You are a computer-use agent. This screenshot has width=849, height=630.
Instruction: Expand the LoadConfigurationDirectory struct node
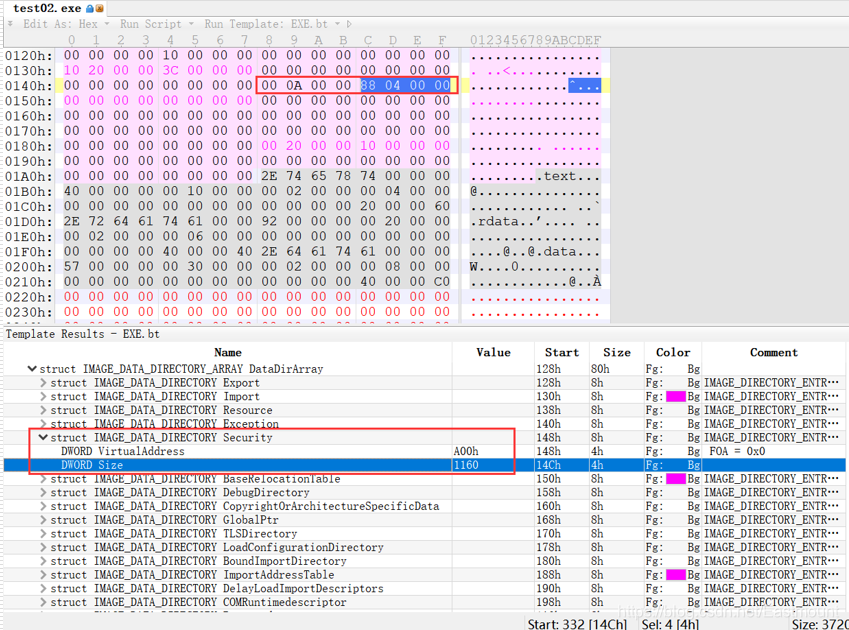pos(43,547)
